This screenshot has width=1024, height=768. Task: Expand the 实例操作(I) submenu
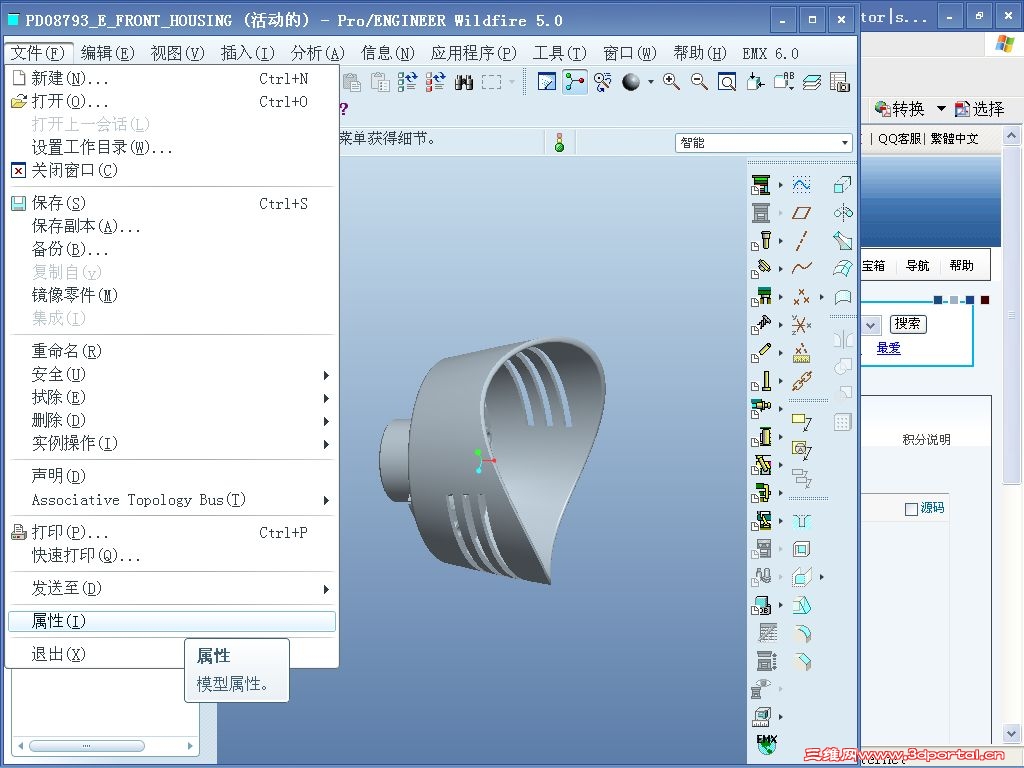172,443
